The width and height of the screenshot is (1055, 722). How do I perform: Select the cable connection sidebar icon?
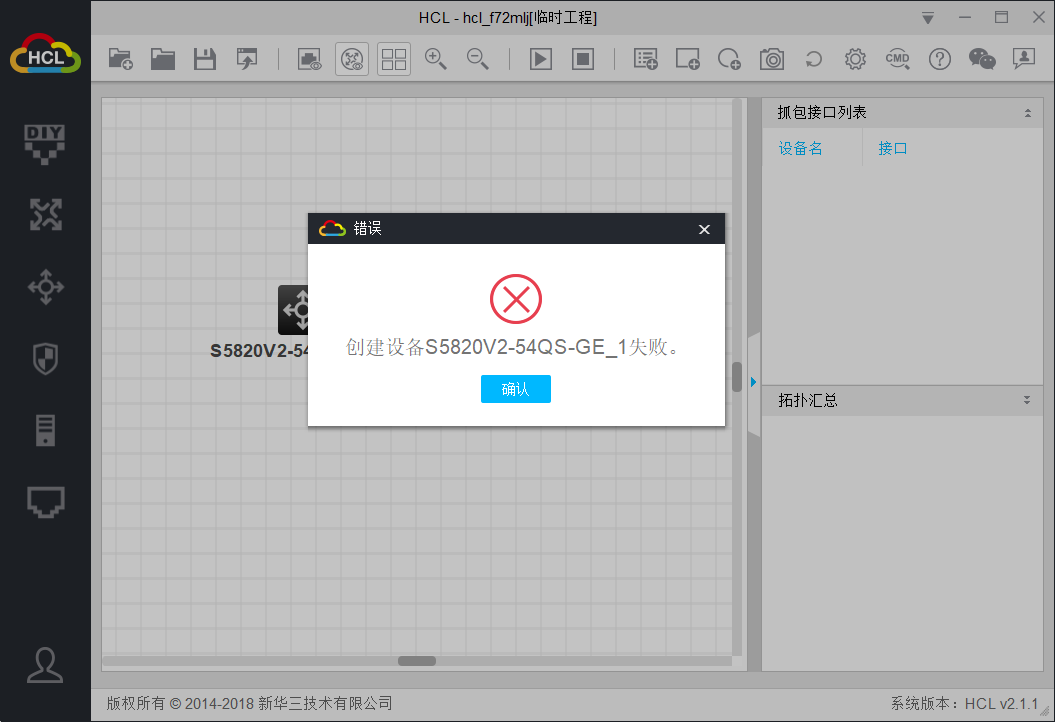coord(45,502)
